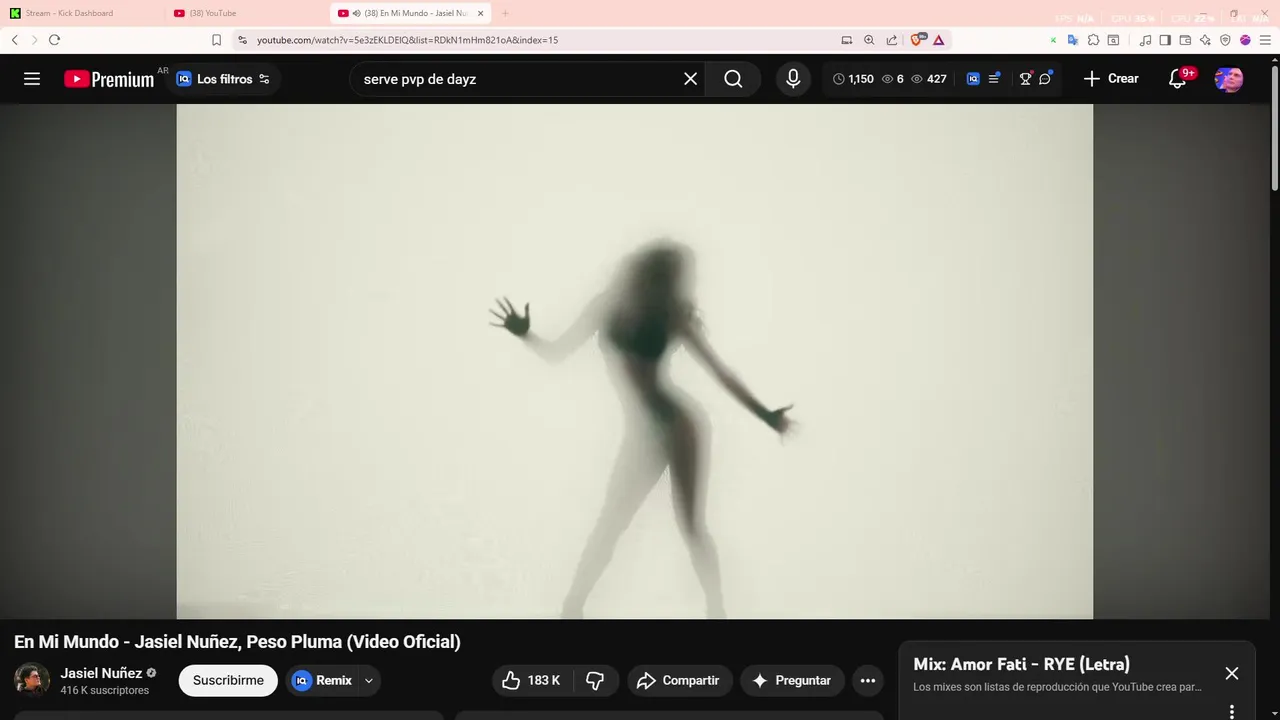Open the media control music note

click(x=1145, y=40)
